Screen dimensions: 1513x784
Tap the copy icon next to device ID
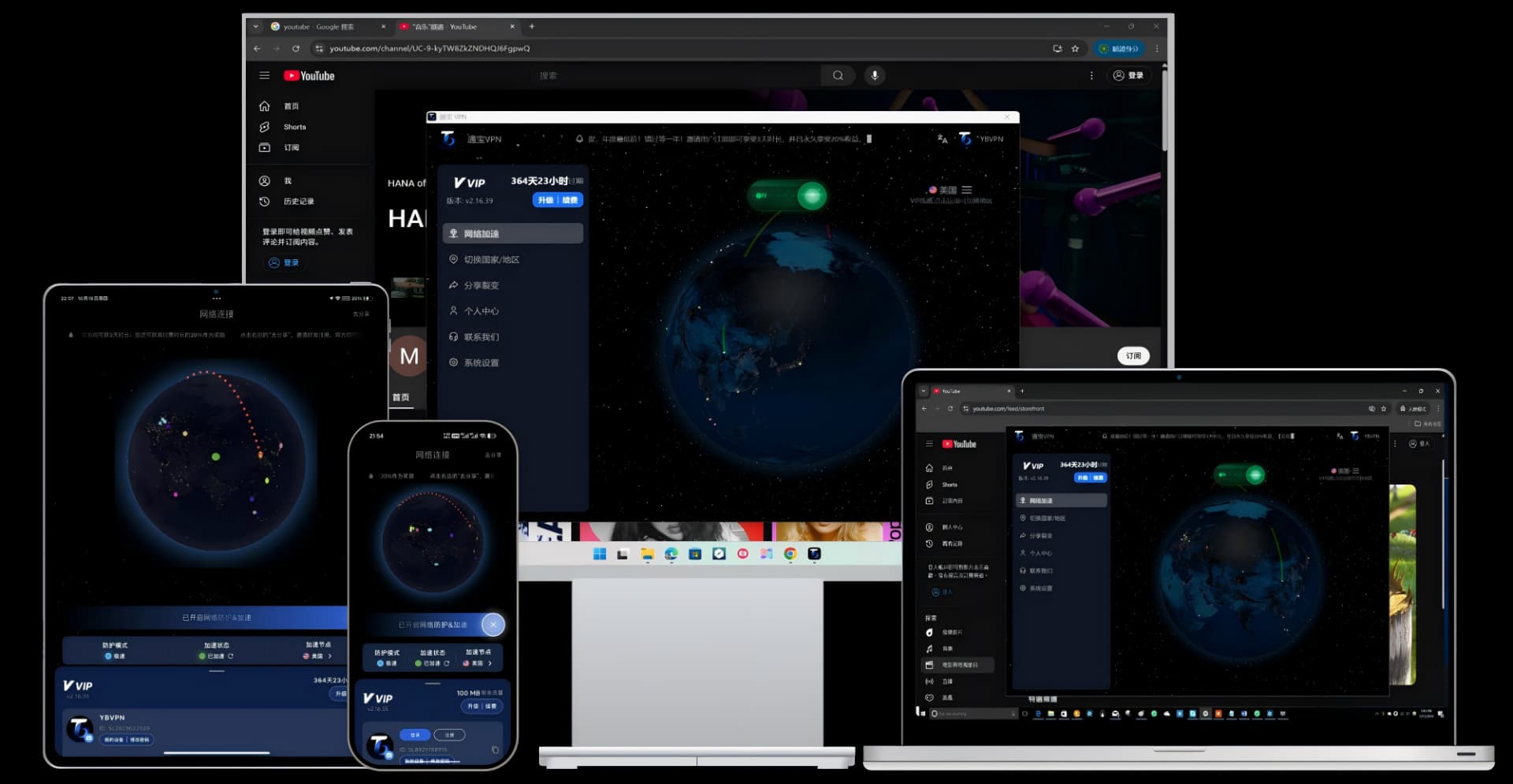click(x=496, y=750)
